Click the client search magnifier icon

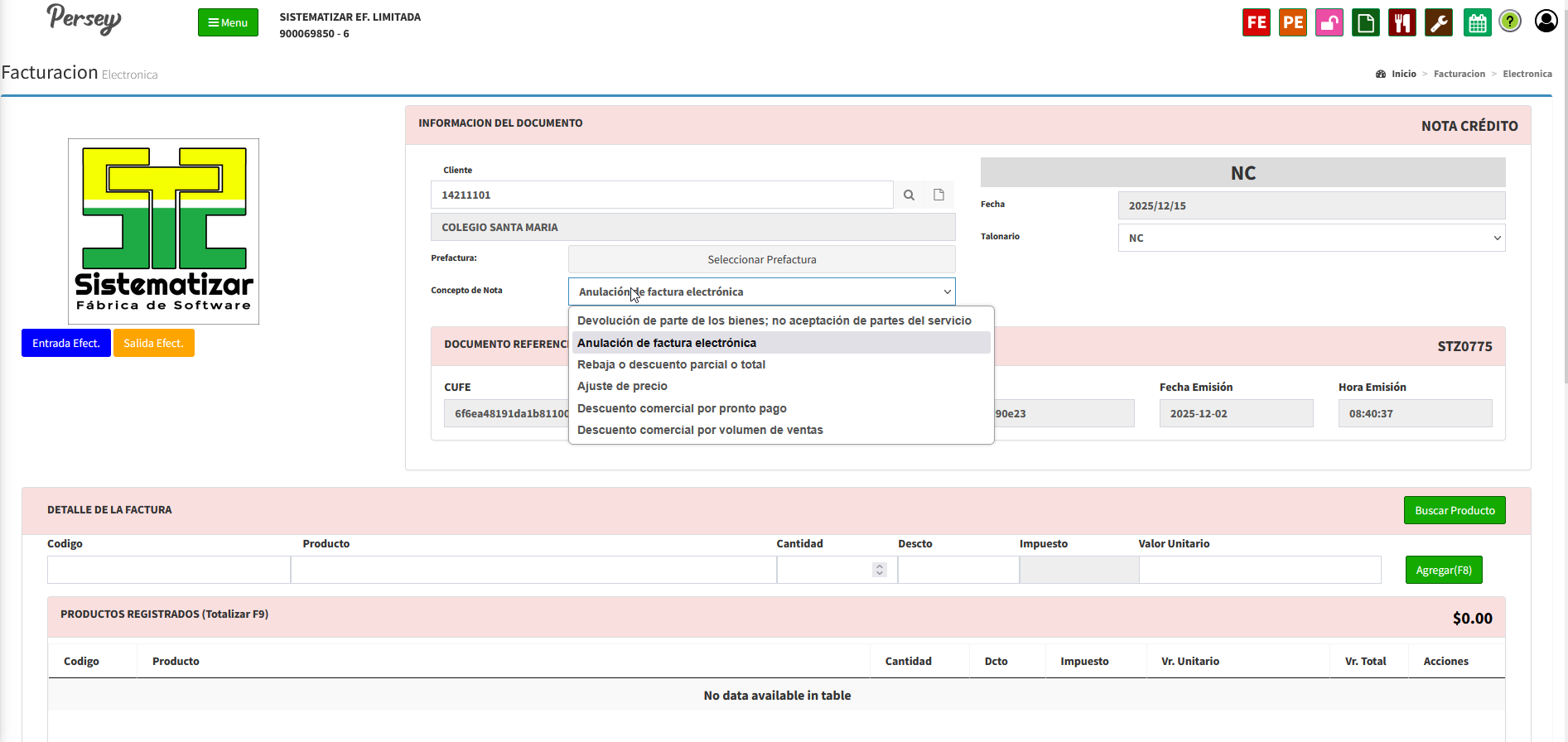909,195
